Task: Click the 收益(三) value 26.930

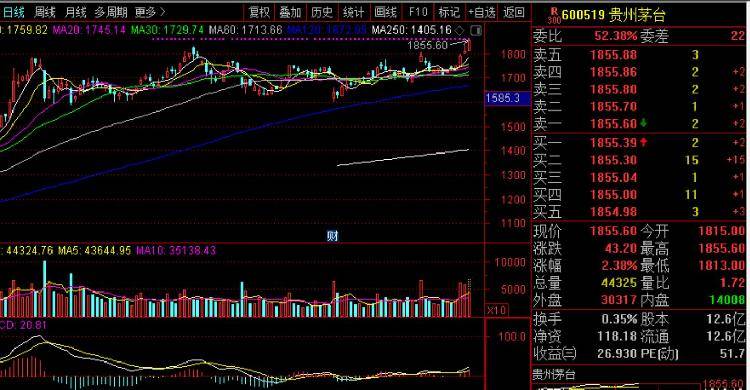Action: (x=617, y=354)
